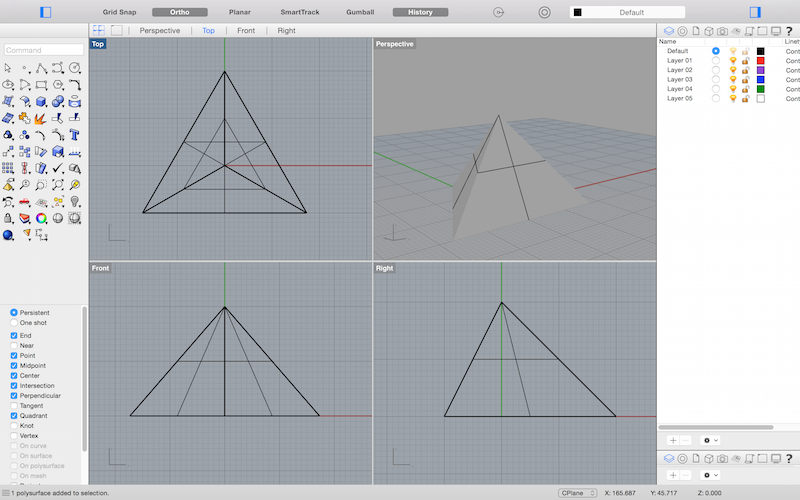Choose the Rectangle tool
The height and width of the screenshot is (500, 800).
pyautogui.click(x=41, y=85)
